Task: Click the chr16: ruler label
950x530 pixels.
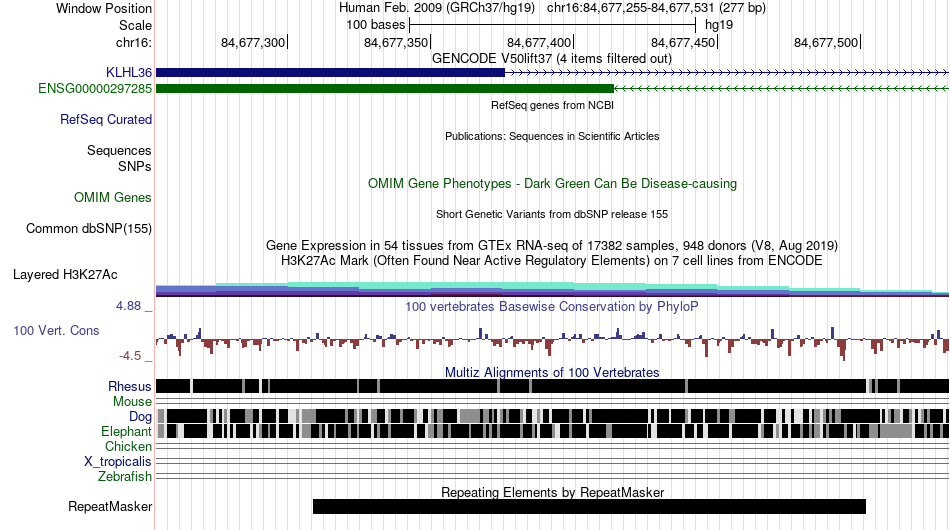Action: point(133,42)
